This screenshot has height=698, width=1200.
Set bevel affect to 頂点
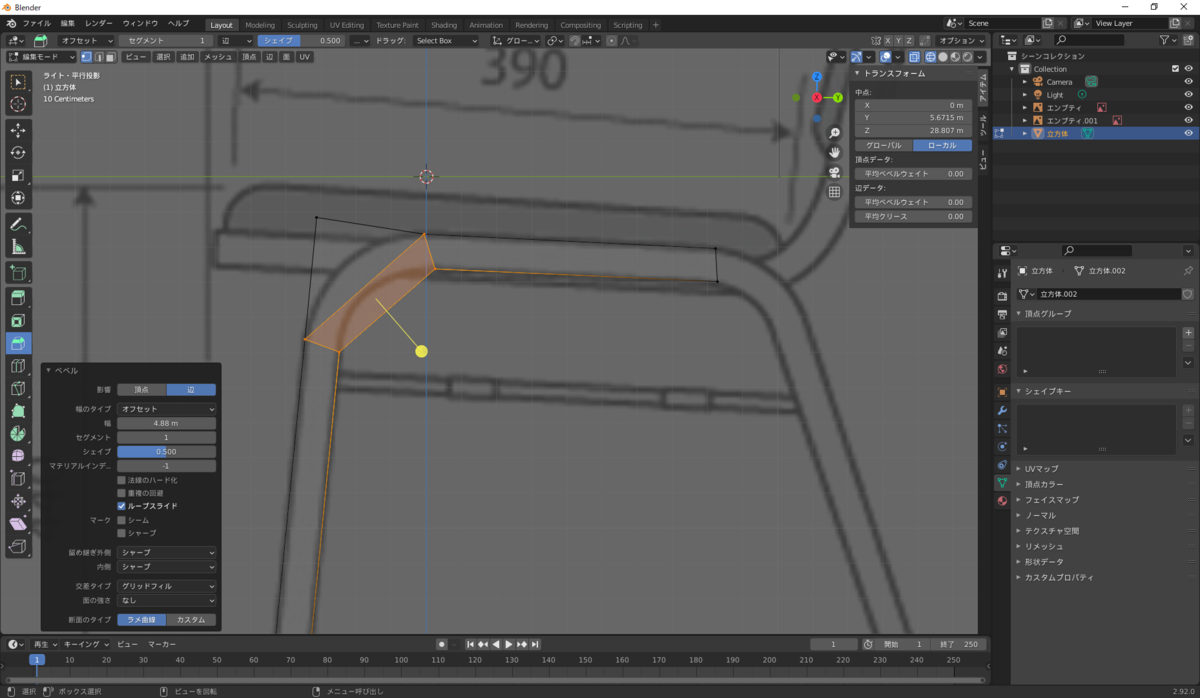[x=141, y=389]
